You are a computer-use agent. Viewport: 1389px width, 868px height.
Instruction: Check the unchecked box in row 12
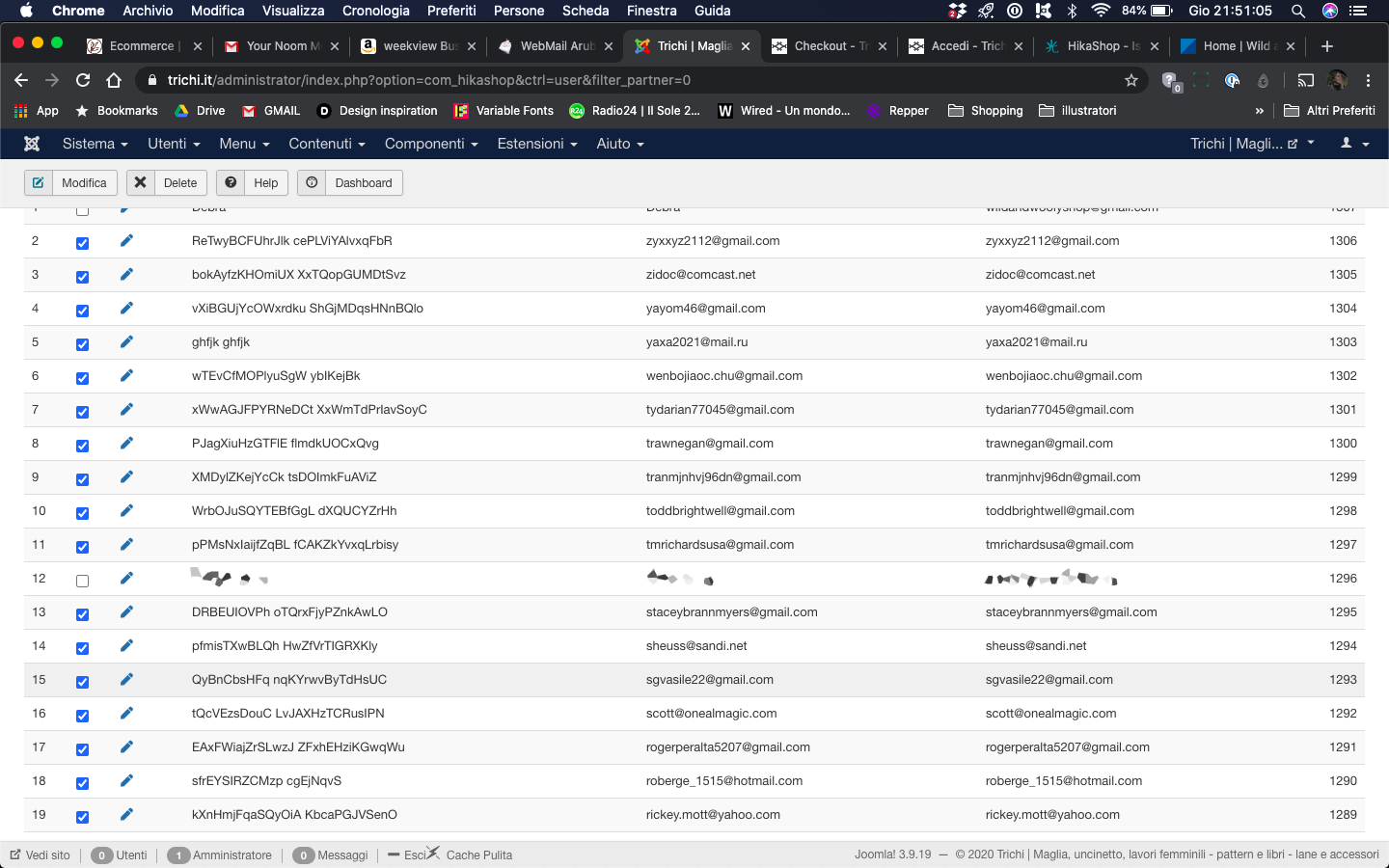click(x=82, y=581)
